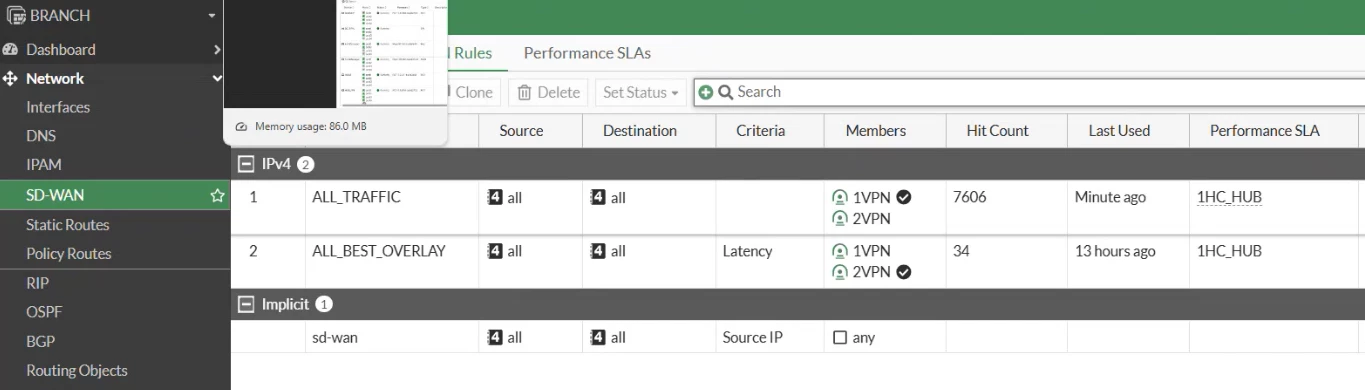The width and height of the screenshot is (1365, 390).
Task: Sort by the Hit Count column
Action: pos(998,131)
